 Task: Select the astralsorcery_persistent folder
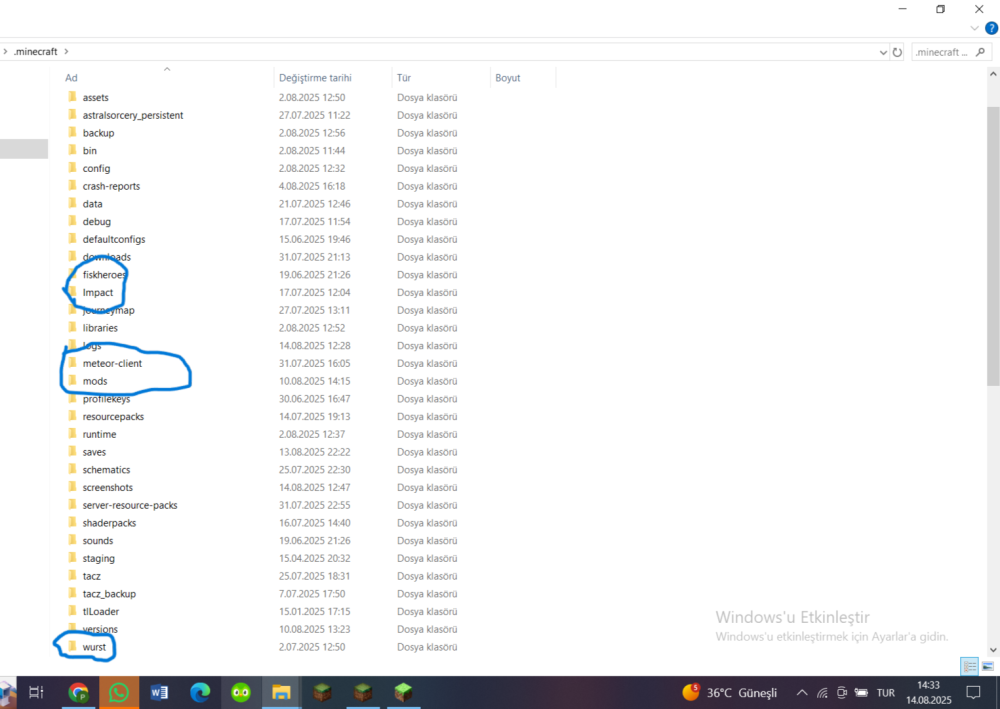tap(133, 115)
